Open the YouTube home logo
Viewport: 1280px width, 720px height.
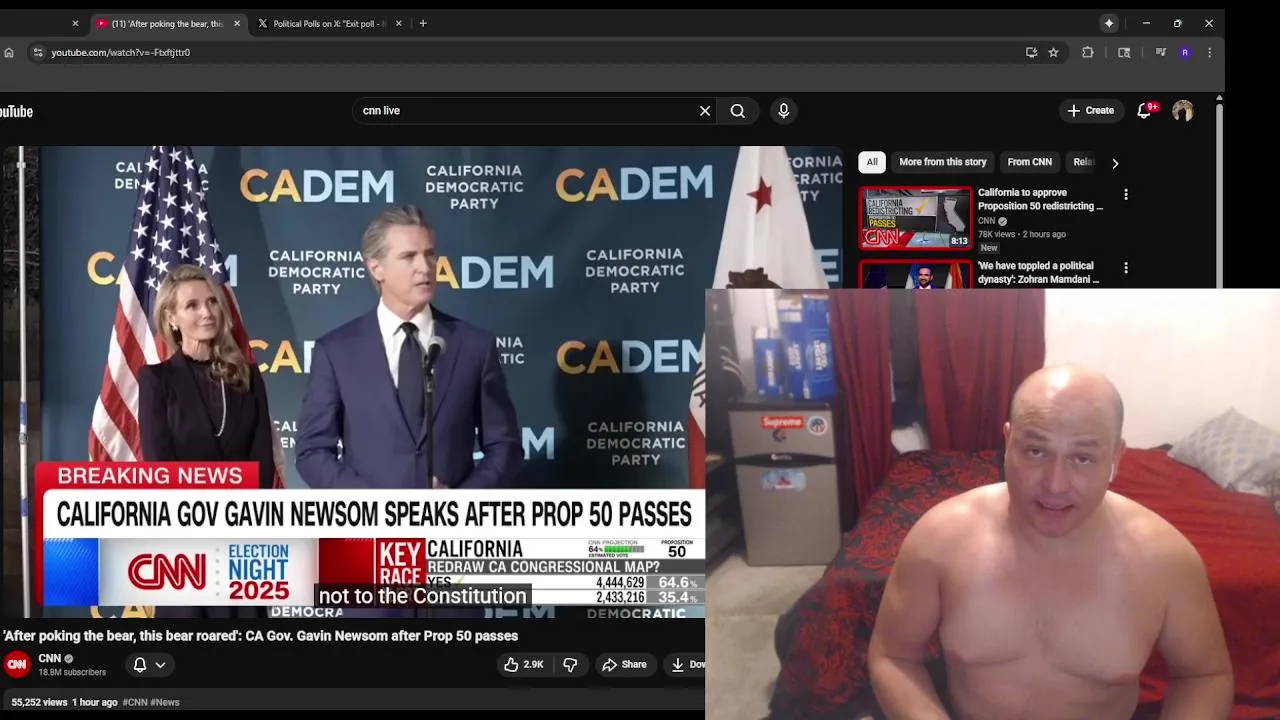point(16,111)
